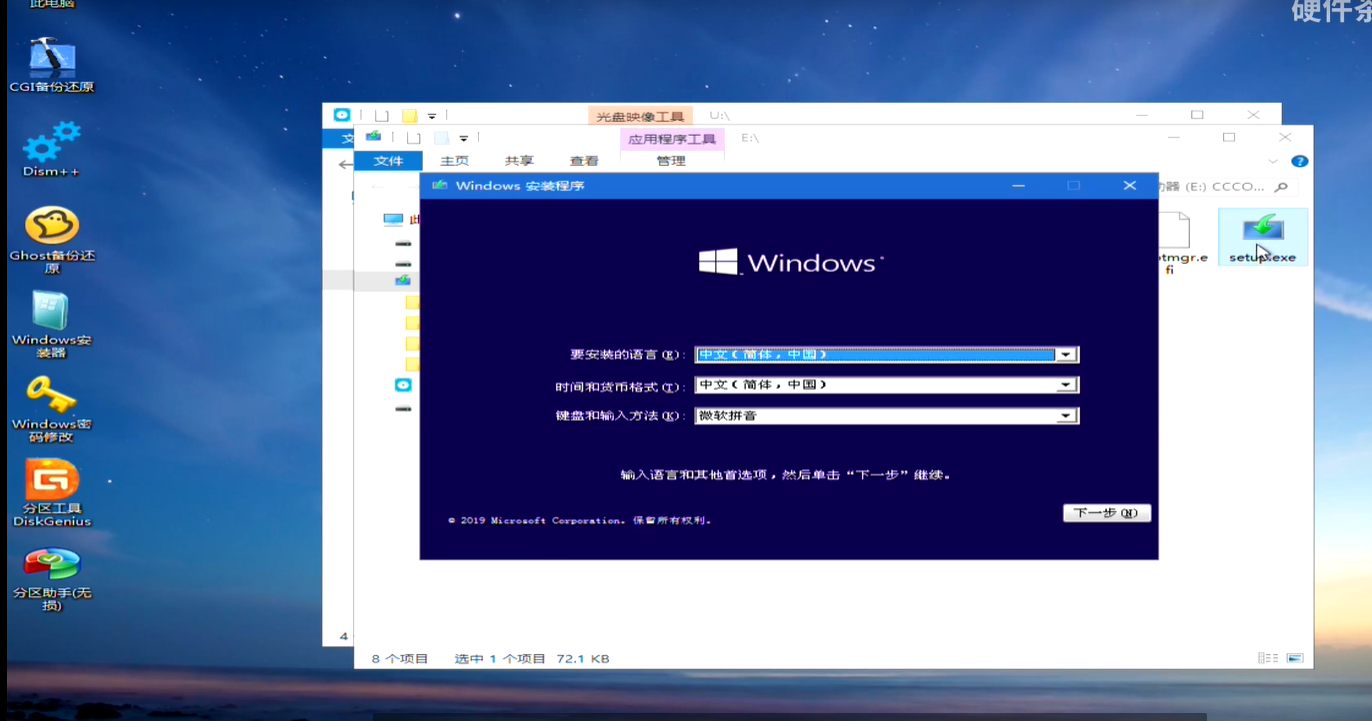Switch to the 共享 ribbon tab
Screen dimensions: 1372x721
pos(519,161)
